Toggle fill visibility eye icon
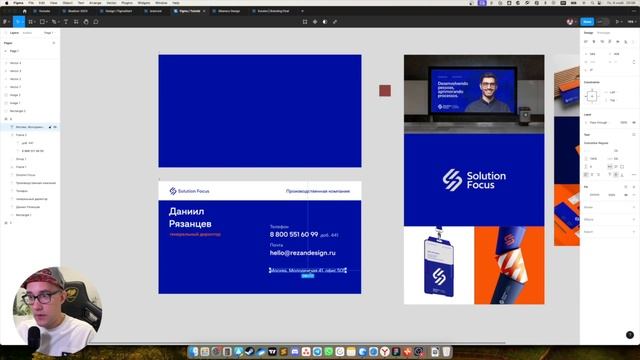 point(626,195)
